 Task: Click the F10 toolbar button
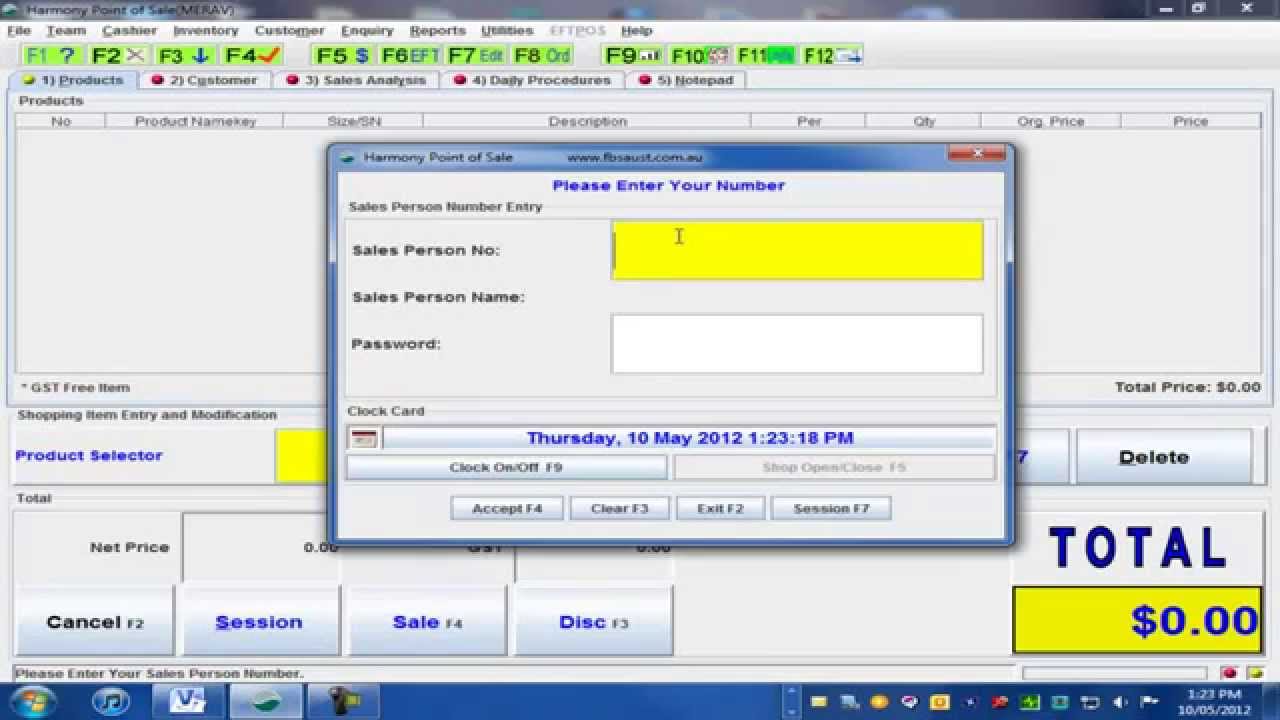coord(700,55)
